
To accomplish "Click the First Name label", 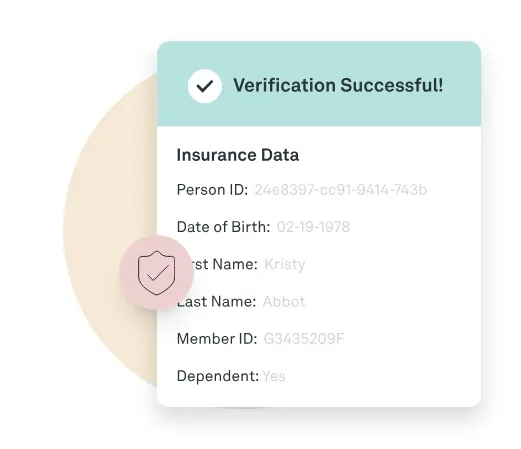I will (x=223, y=264).
